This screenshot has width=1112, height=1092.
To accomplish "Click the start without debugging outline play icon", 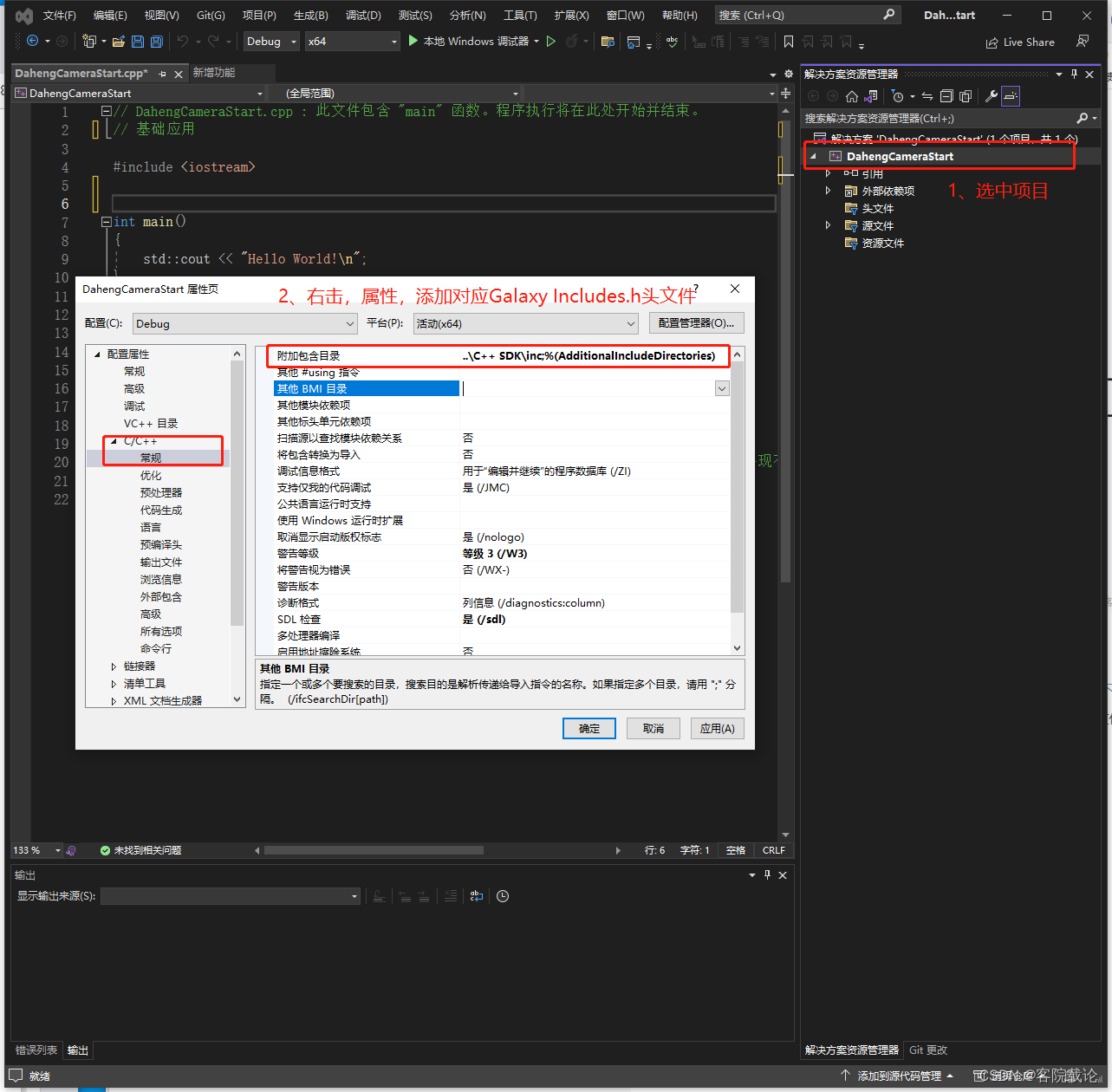I will (550, 41).
